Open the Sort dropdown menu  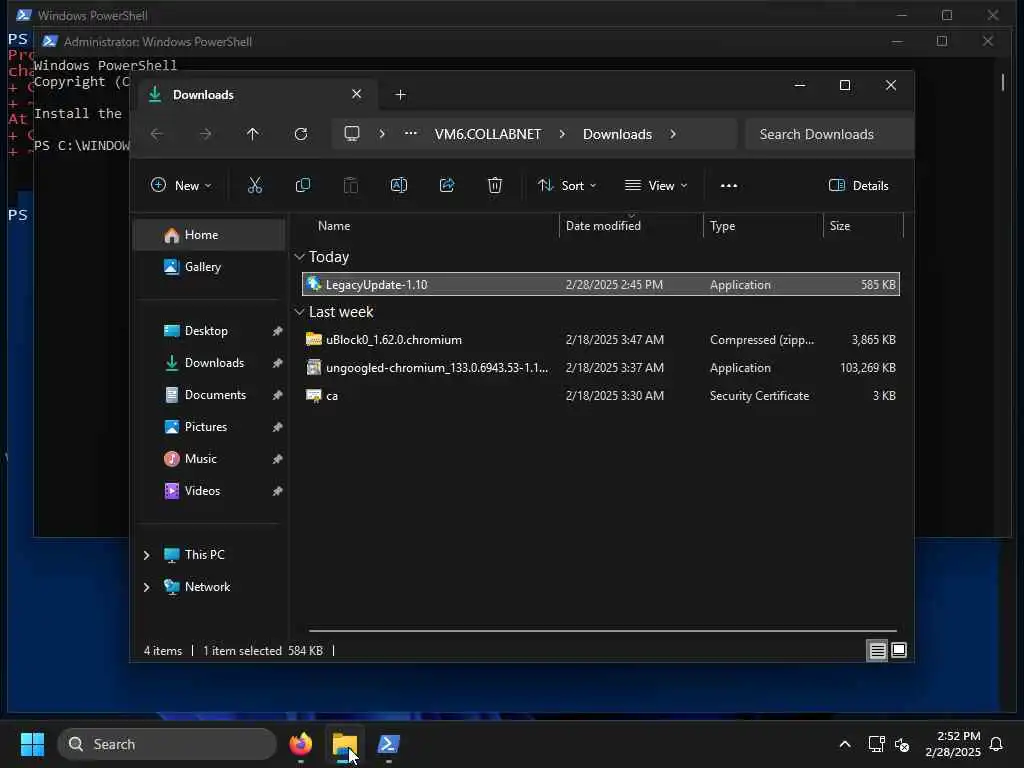(567, 185)
